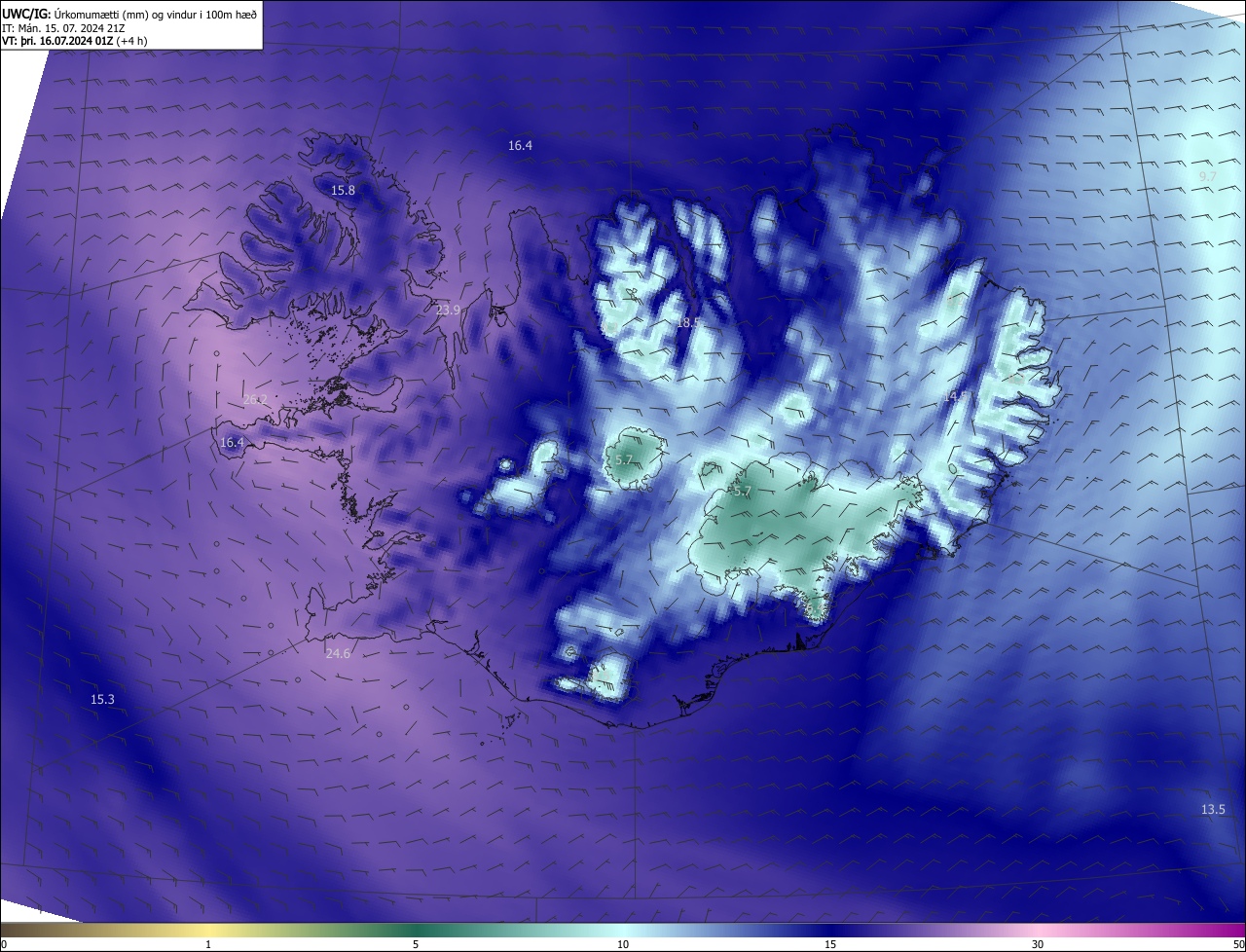Click the 5 tick label on the color bar
The image size is (1246, 952).
click(x=416, y=944)
